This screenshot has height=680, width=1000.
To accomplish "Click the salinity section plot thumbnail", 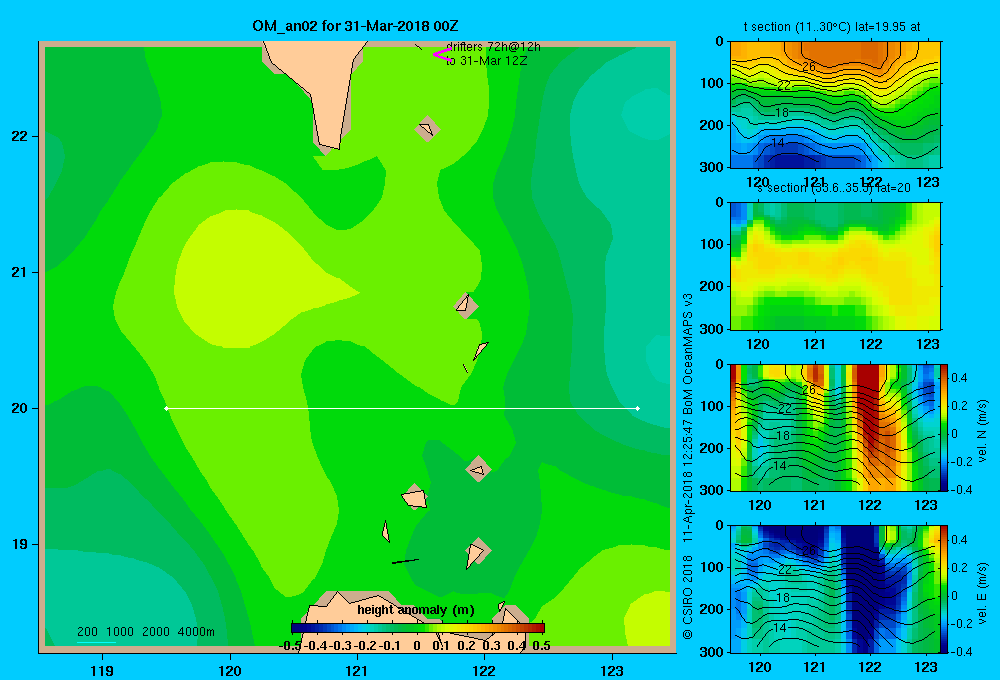I will pyautogui.click(x=835, y=266).
